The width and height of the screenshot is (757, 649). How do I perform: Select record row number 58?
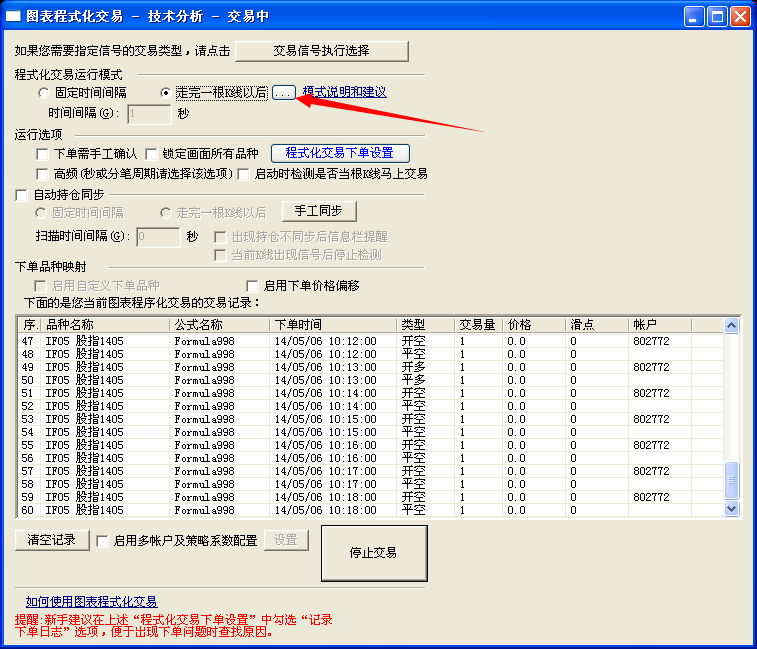[x=370, y=484]
